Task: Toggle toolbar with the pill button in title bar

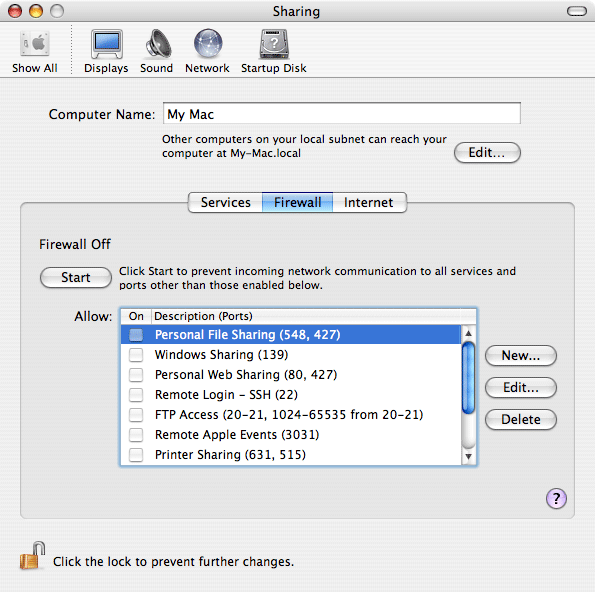Action: [577, 11]
